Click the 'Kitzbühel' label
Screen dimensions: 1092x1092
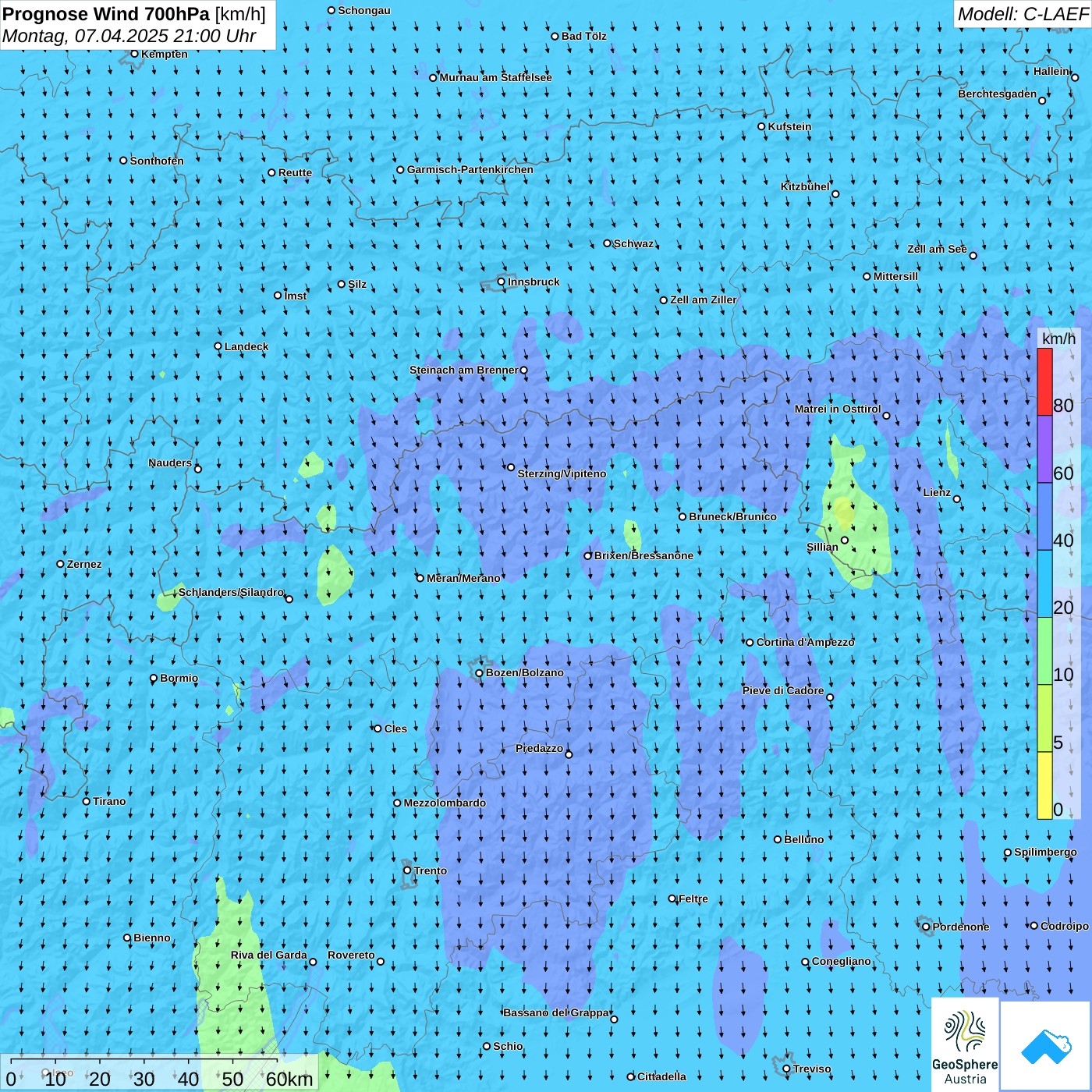click(x=805, y=186)
